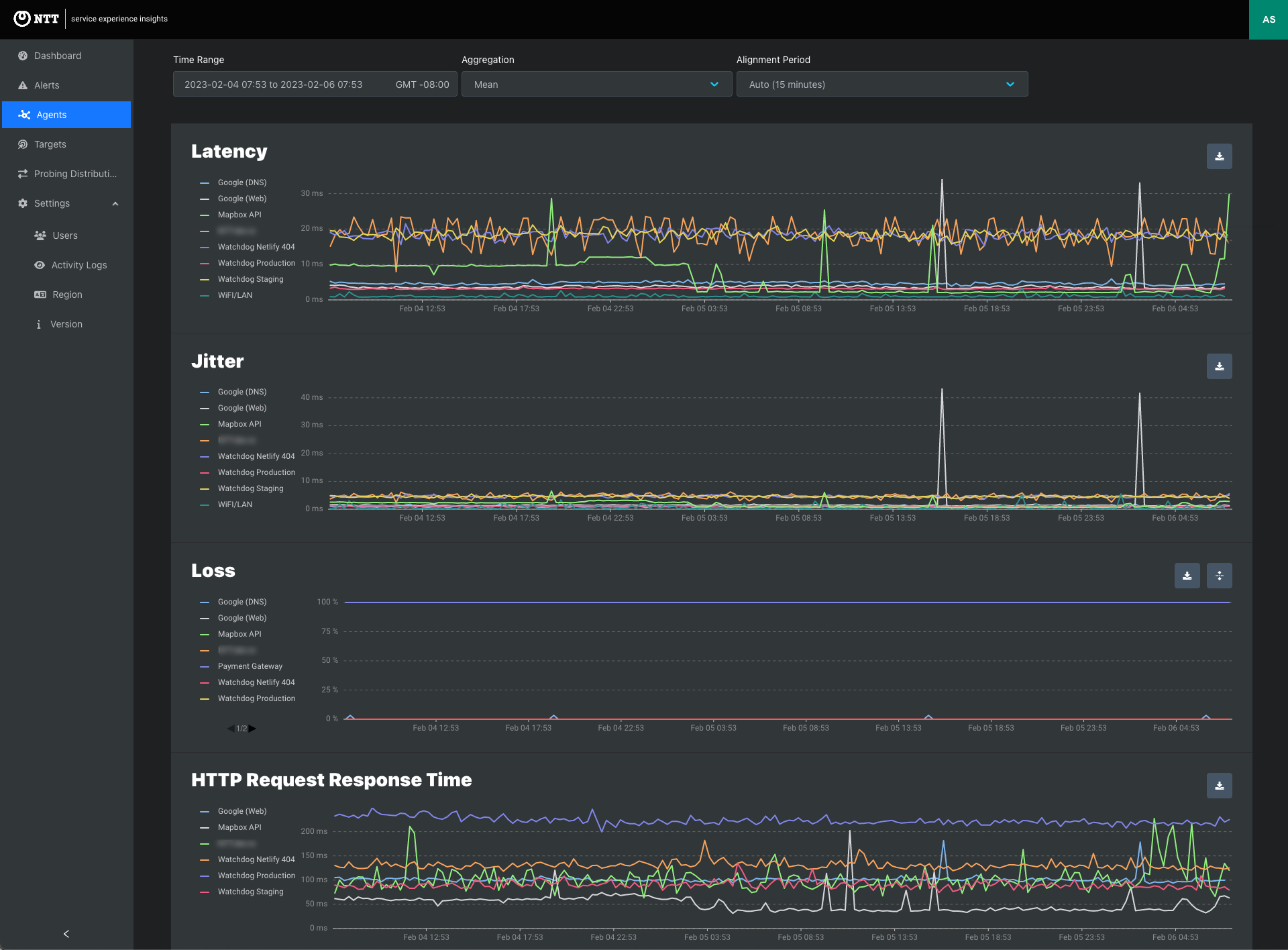Toggle Google (DNS) series in Loss legend
The width and height of the screenshot is (1288, 950).
tap(233, 602)
